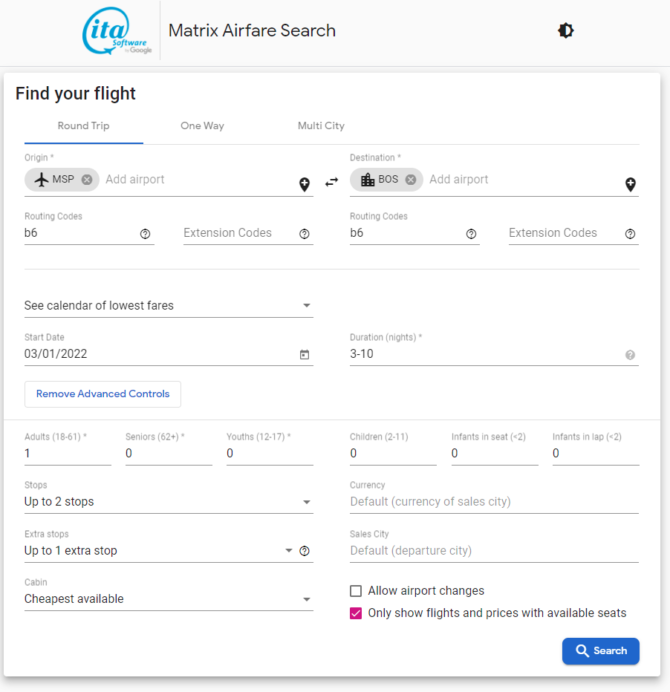Open origin nearby airports location pin
This screenshot has height=692, width=670.
point(305,184)
